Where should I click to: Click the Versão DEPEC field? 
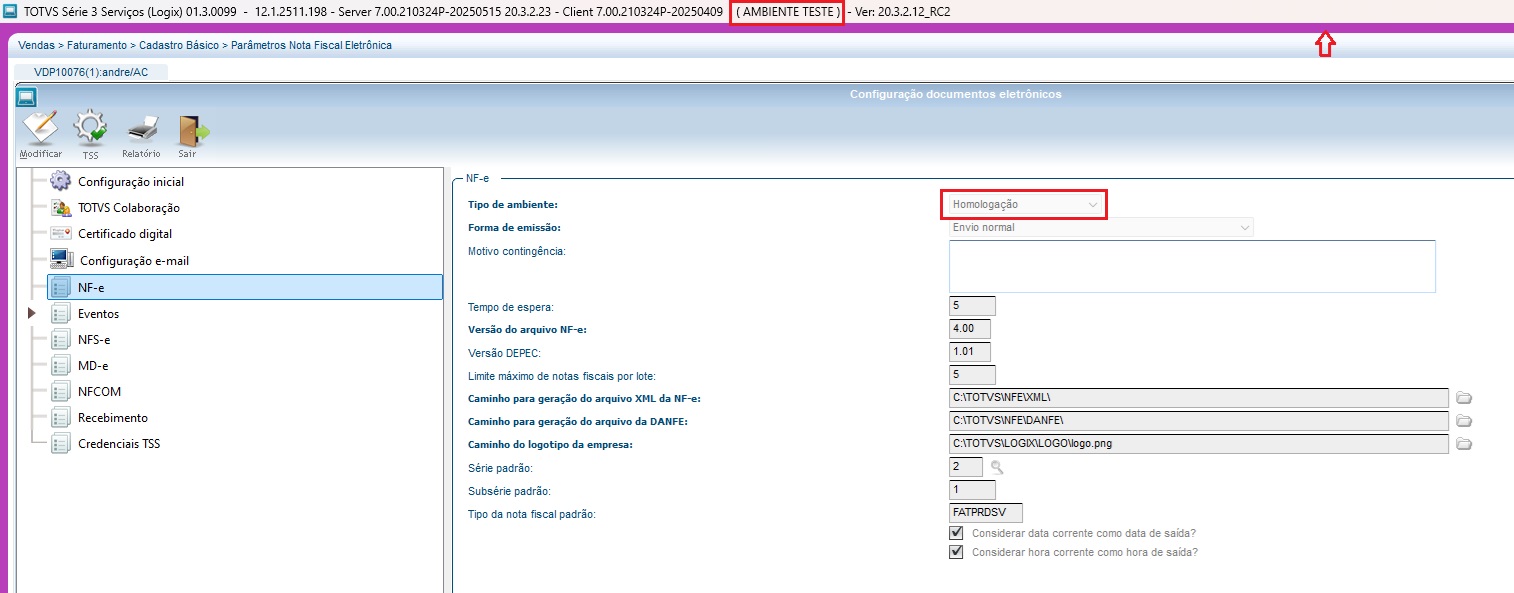point(970,352)
